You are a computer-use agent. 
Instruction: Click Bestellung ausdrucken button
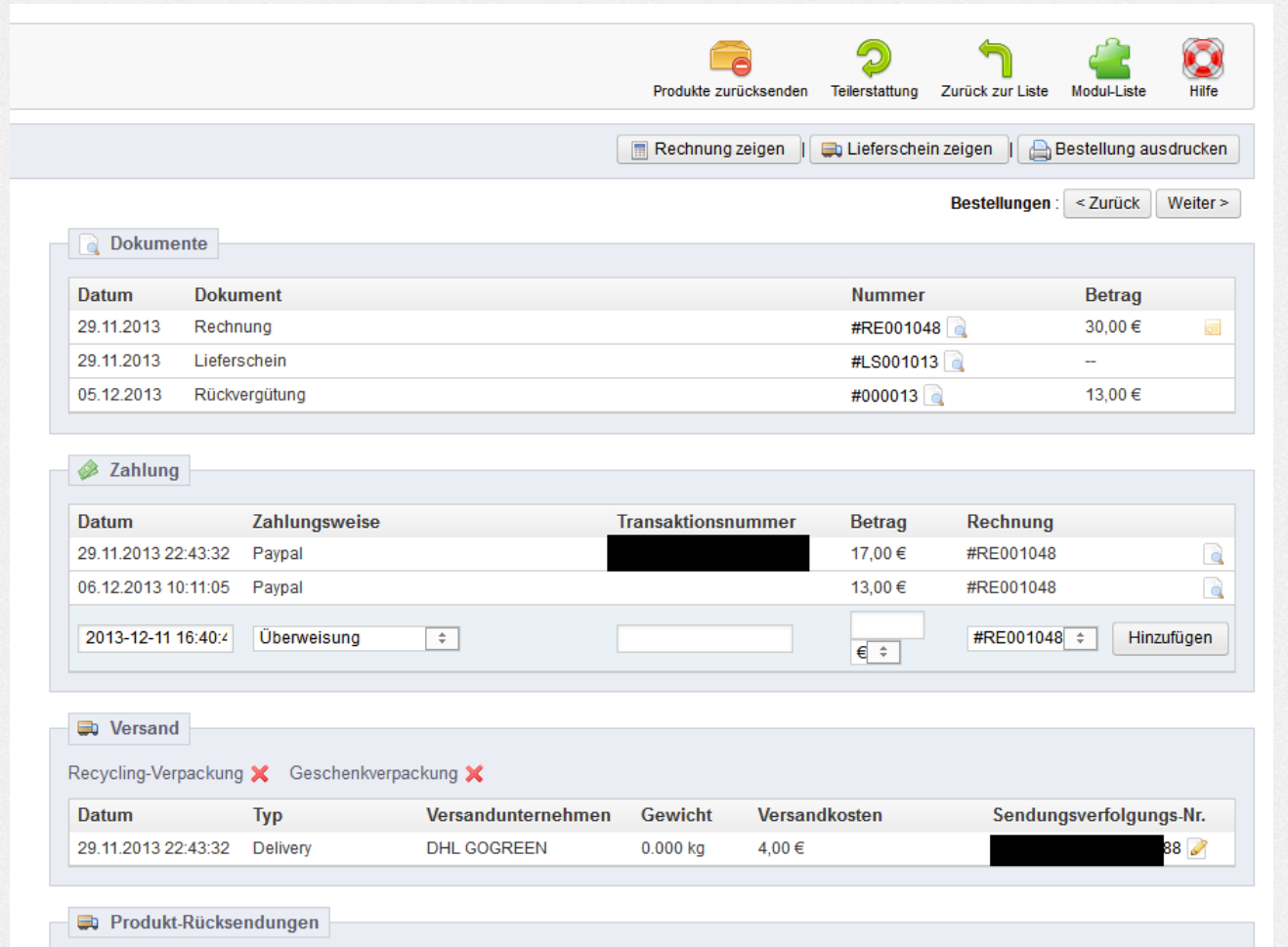[x=1129, y=150]
